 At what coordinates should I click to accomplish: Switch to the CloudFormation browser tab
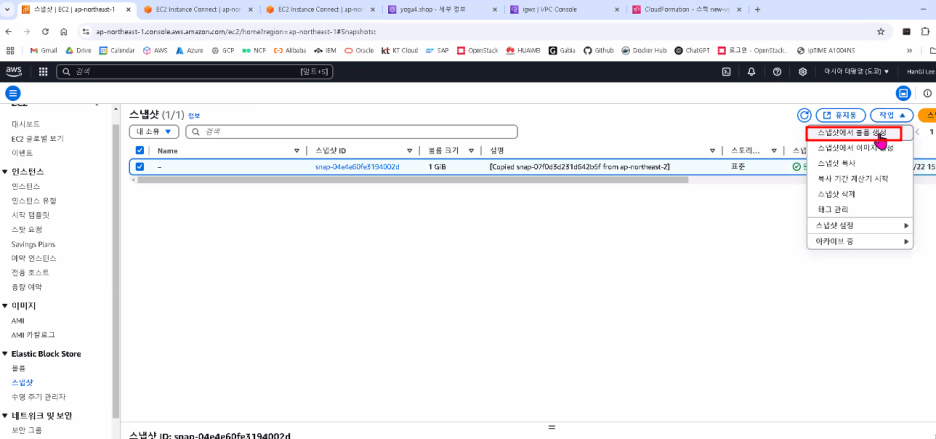pos(686,10)
